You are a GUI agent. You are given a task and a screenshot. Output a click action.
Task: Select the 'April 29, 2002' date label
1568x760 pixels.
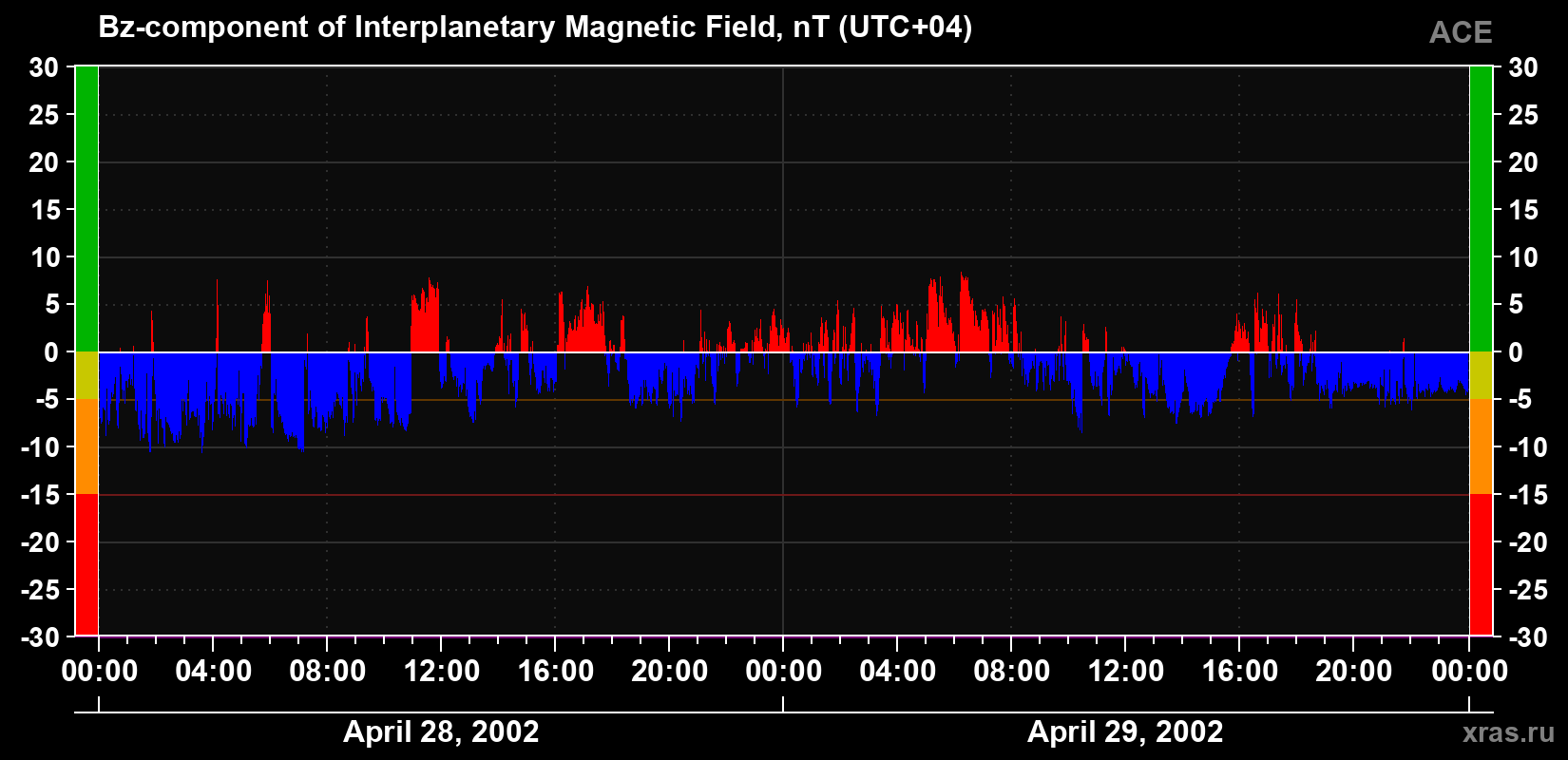tap(1125, 731)
